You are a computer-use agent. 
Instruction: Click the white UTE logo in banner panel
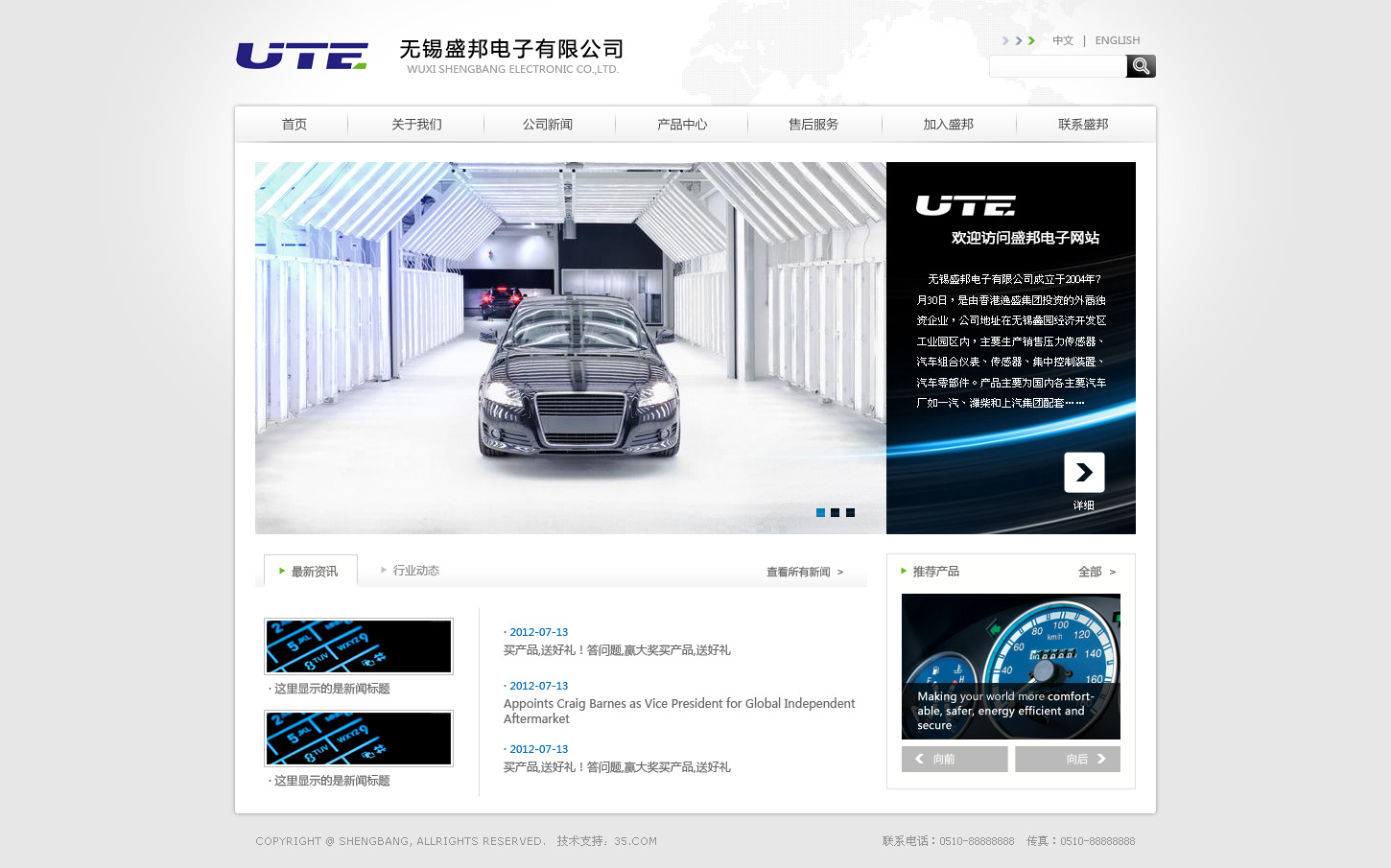tap(966, 205)
